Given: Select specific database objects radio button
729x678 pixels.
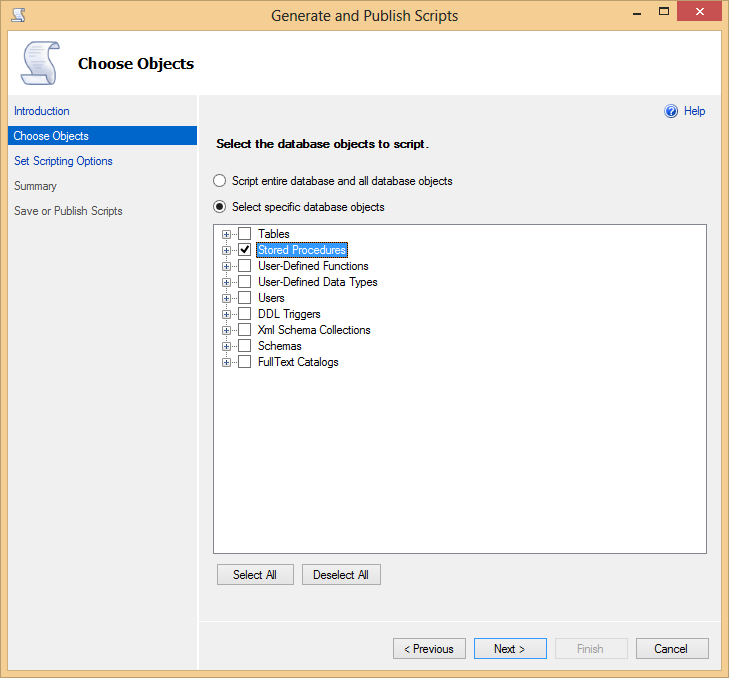Looking at the screenshot, I should pyautogui.click(x=219, y=206).
